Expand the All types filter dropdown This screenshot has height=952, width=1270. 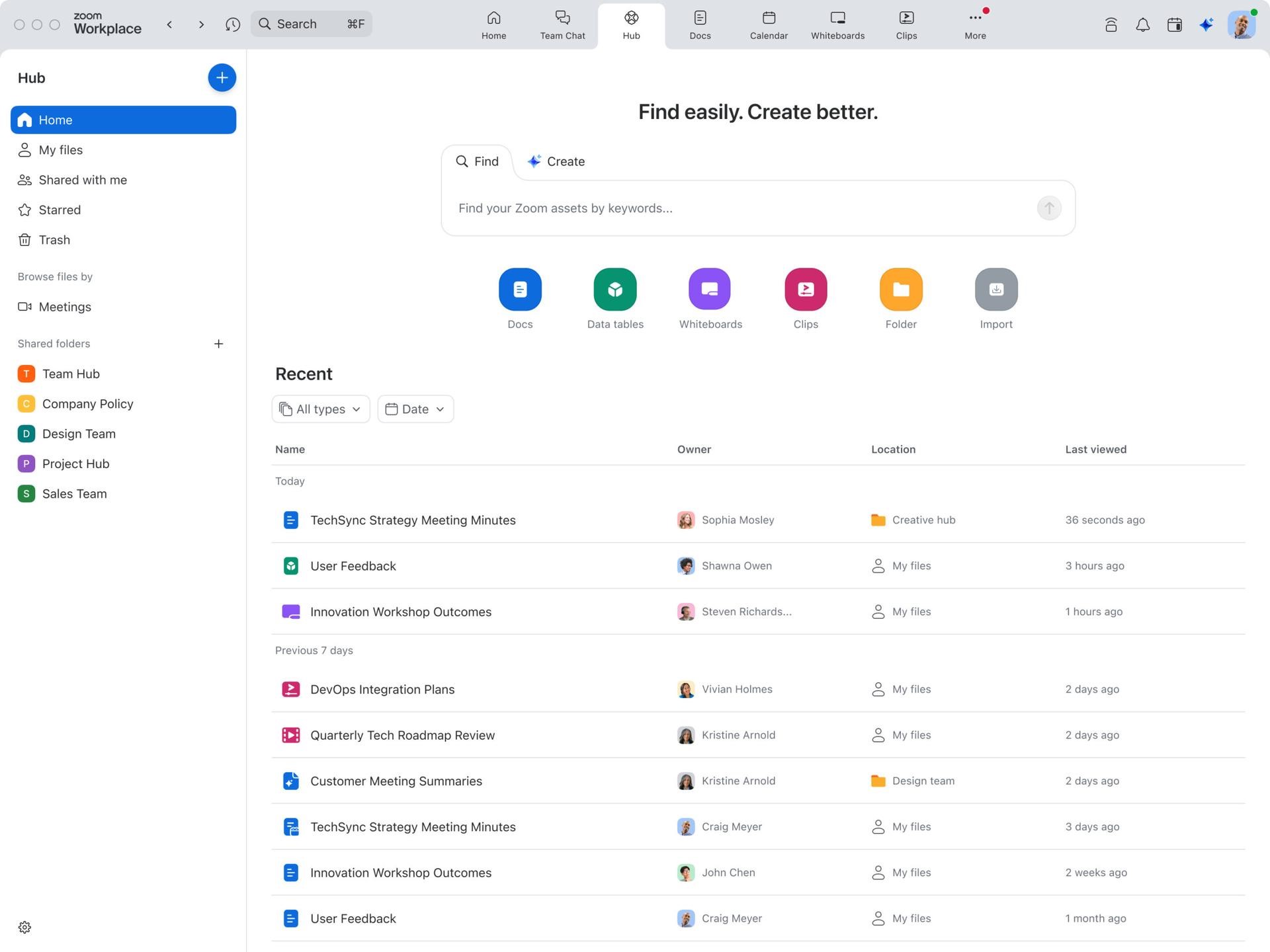(320, 409)
